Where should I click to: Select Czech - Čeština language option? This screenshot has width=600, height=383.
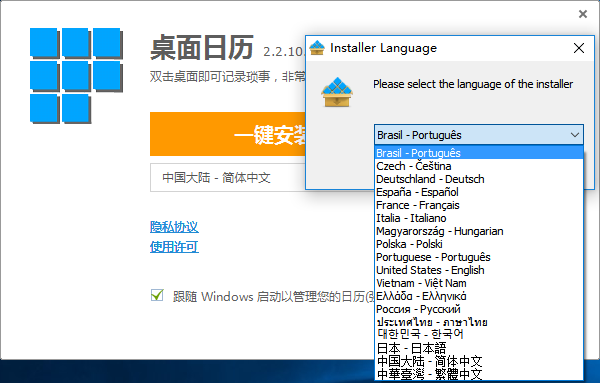(479, 166)
